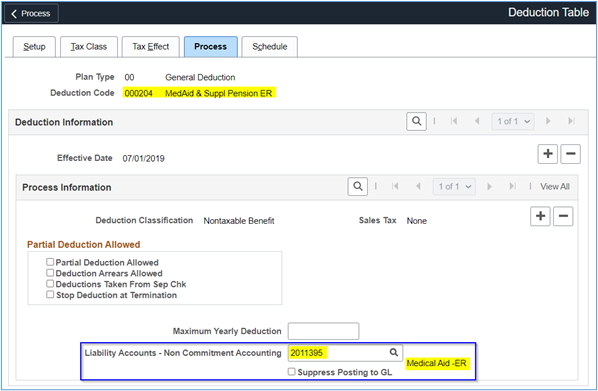This screenshot has height=391, width=598.
Task: Search within Process Information rows
Action: point(358,187)
